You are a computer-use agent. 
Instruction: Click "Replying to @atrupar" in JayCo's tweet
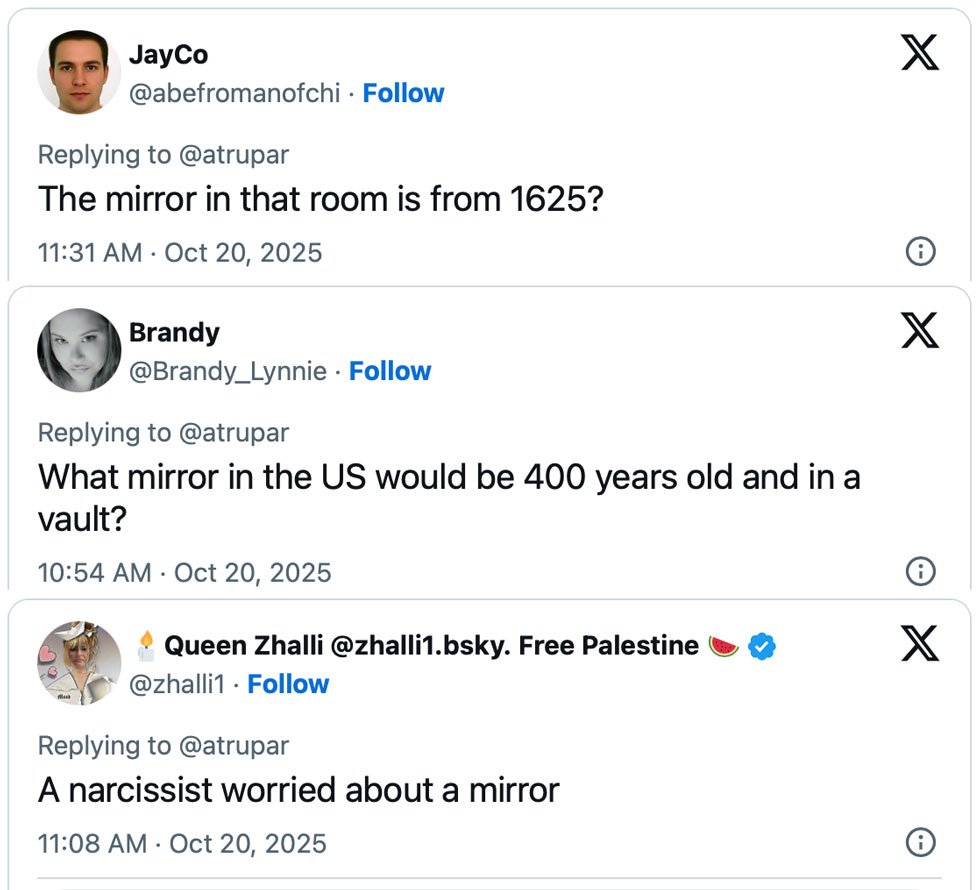coord(163,154)
